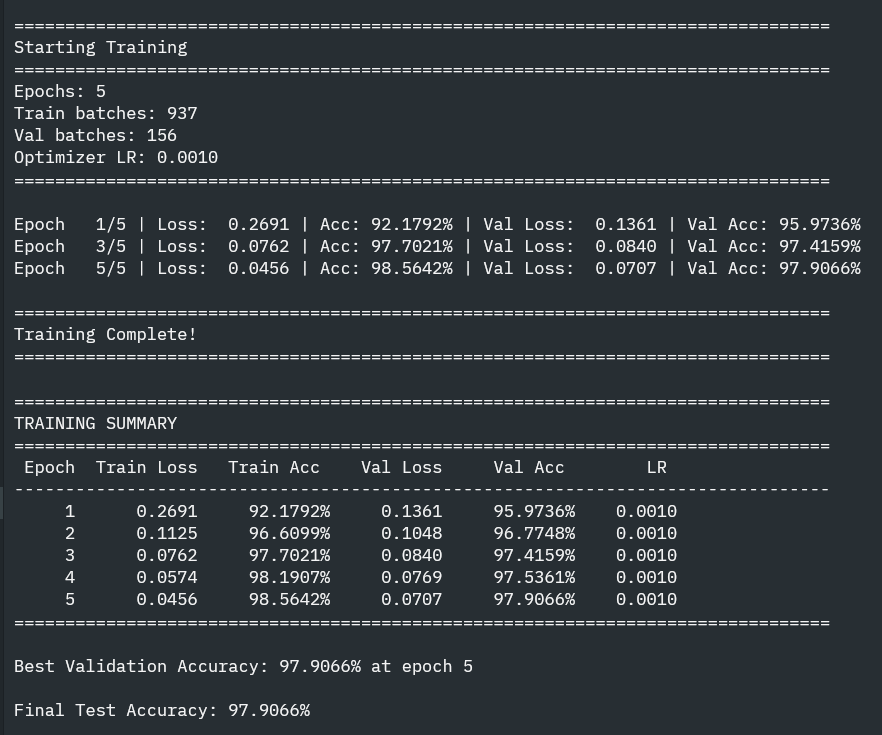
Task: Select train loss 0.0574 in epoch 4 row
Action: coord(167,577)
